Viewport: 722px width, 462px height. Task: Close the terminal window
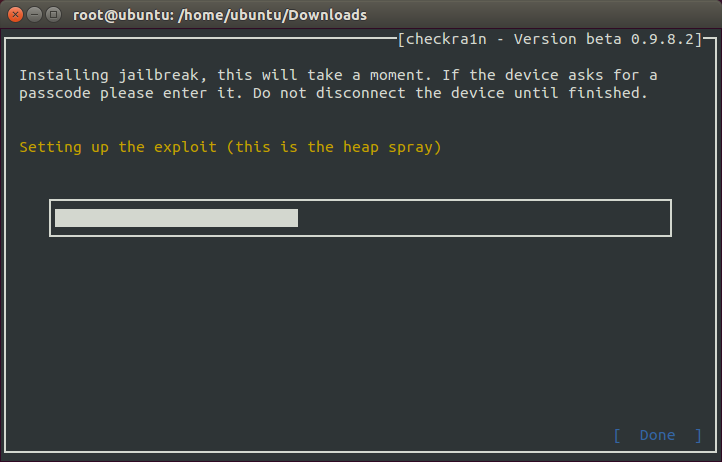15,15
